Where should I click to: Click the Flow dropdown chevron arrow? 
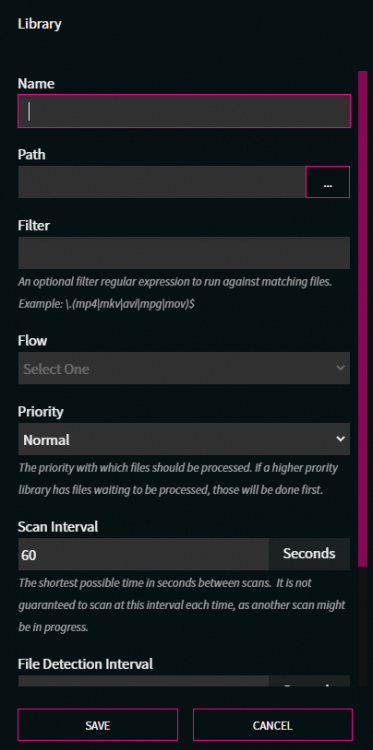tap(340, 368)
